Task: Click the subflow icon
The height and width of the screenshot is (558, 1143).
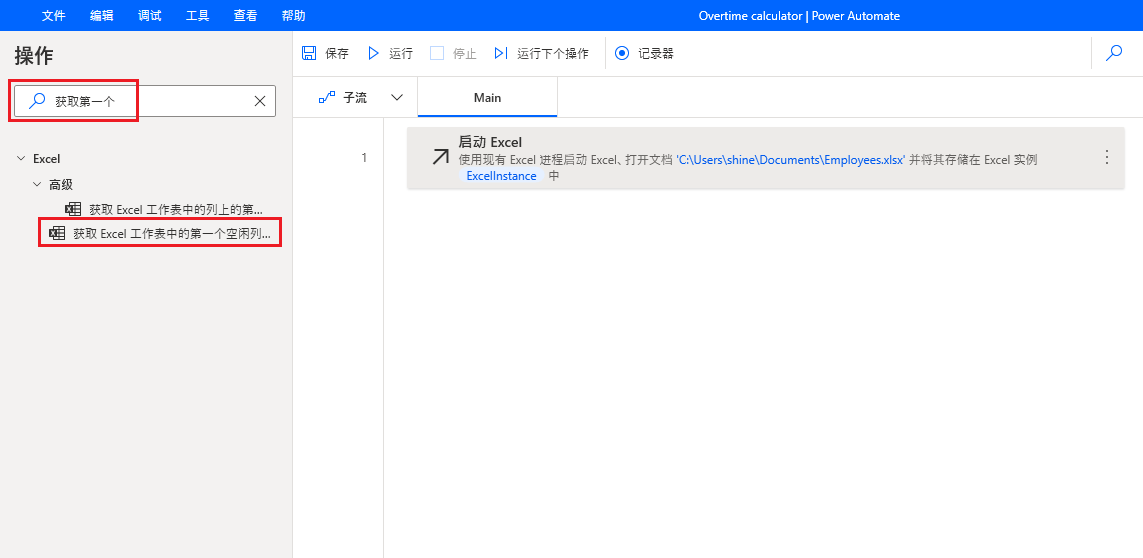Action: point(327,98)
